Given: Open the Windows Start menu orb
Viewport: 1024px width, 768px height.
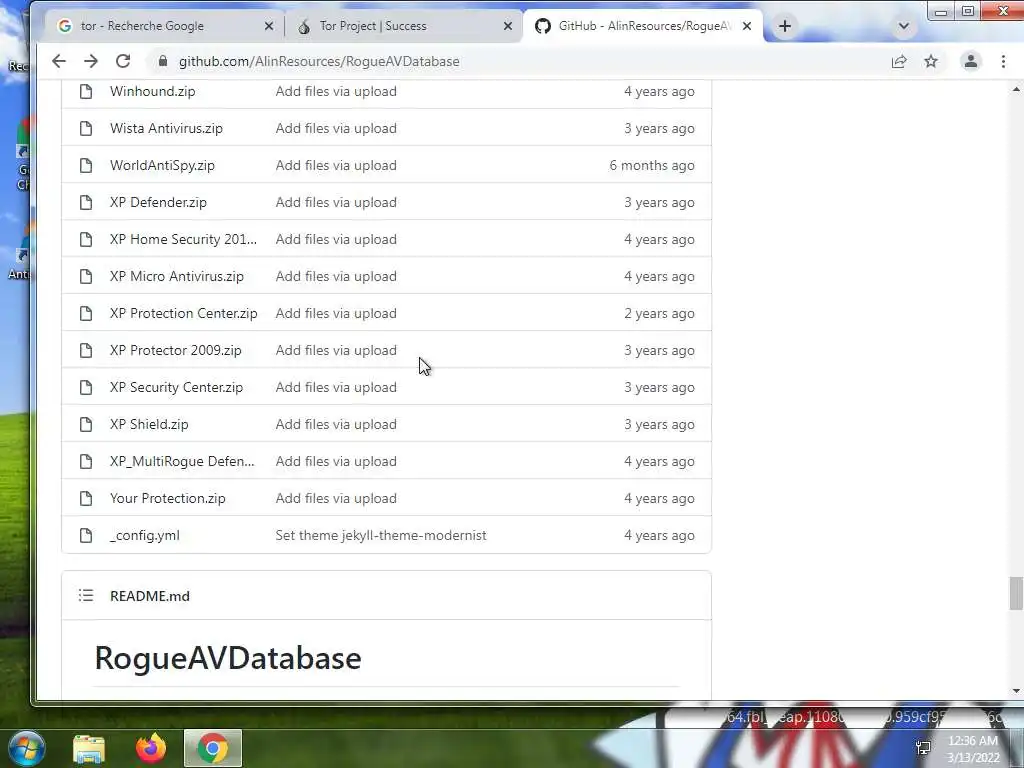Looking at the screenshot, I should 27,748.
